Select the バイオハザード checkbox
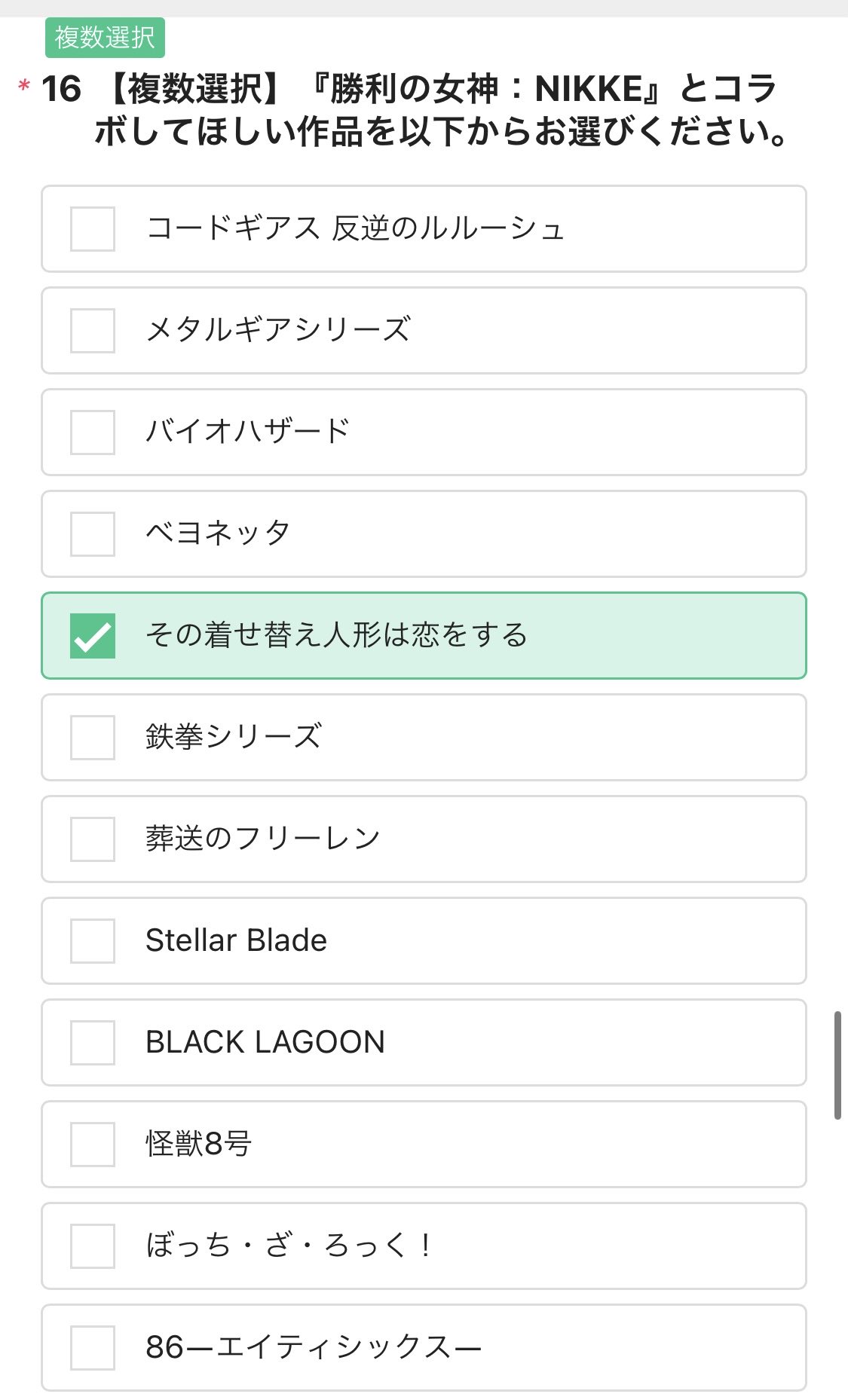 tap(93, 433)
